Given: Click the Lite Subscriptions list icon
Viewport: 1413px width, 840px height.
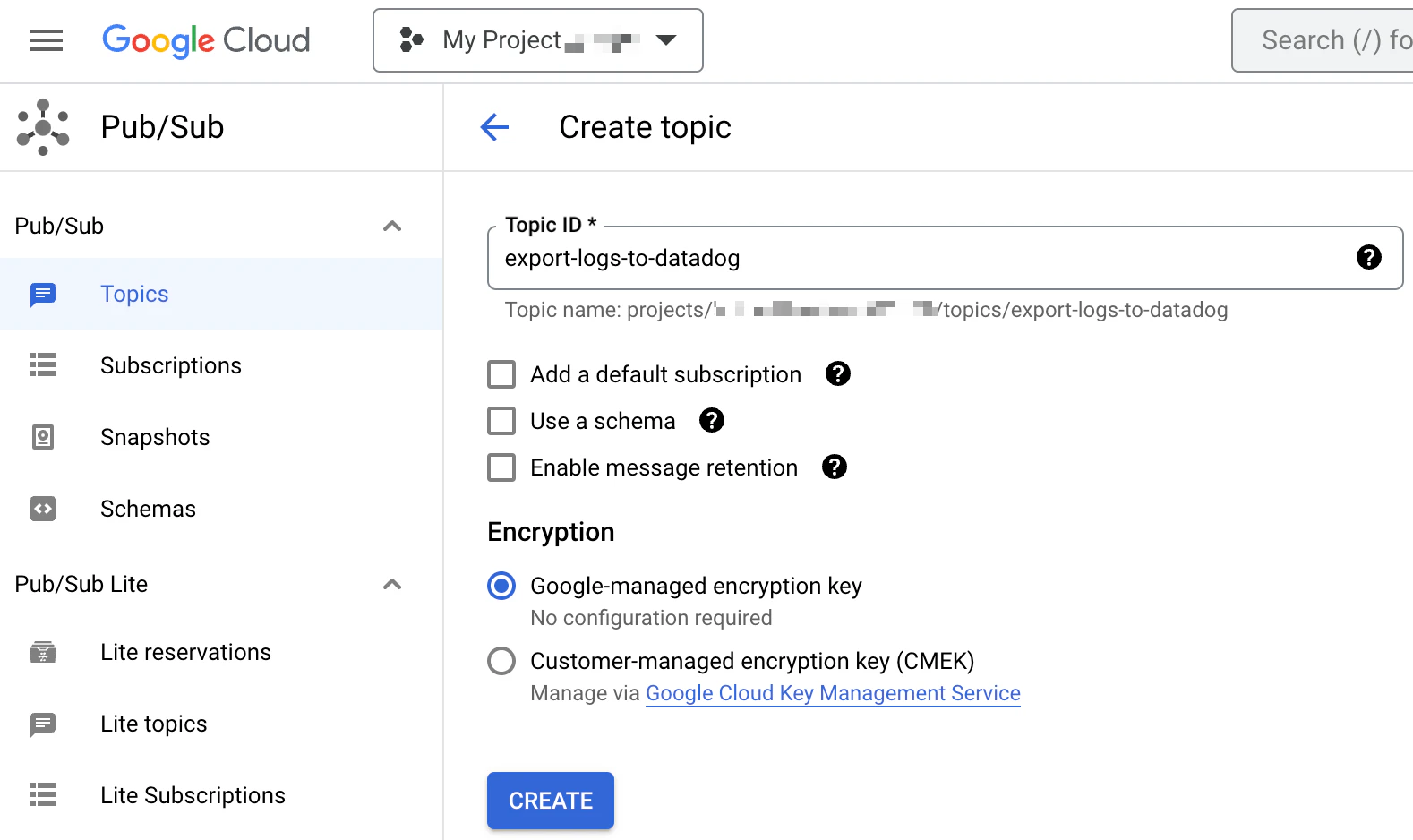Looking at the screenshot, I should pos(43,795).
